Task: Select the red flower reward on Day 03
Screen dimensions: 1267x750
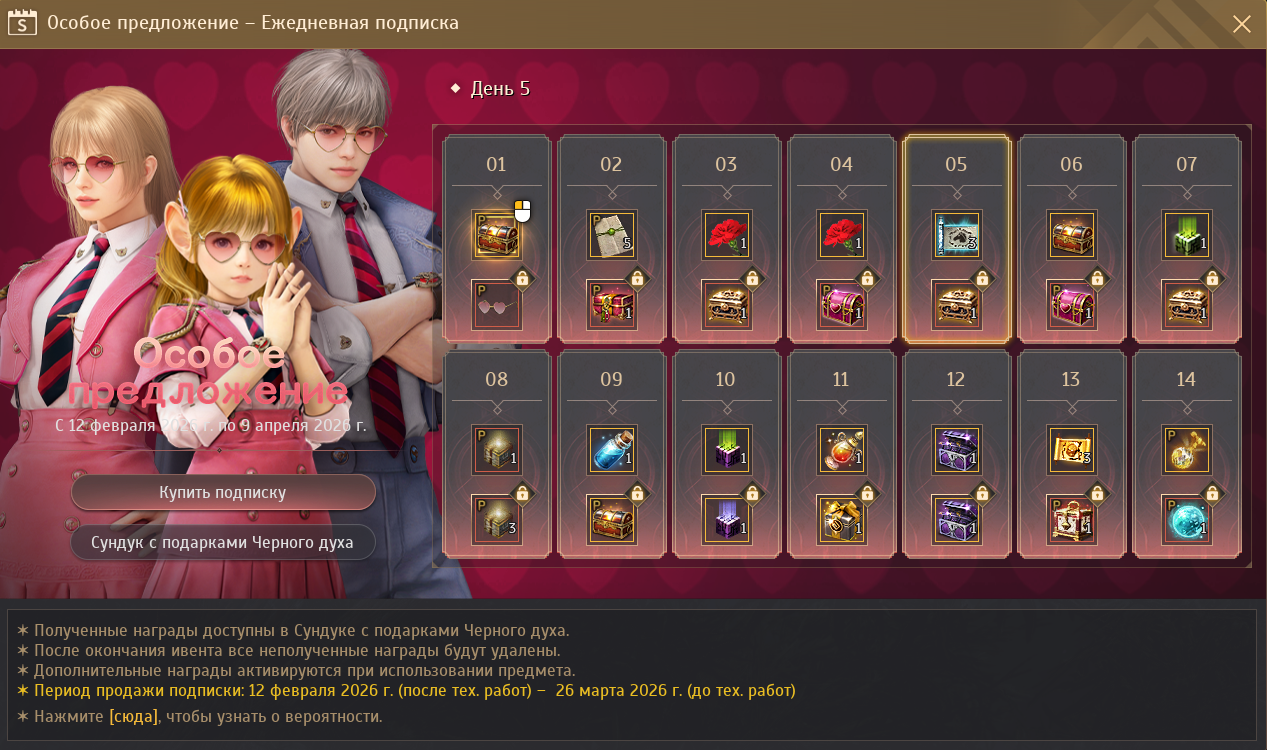Action: tap(726, 235)
